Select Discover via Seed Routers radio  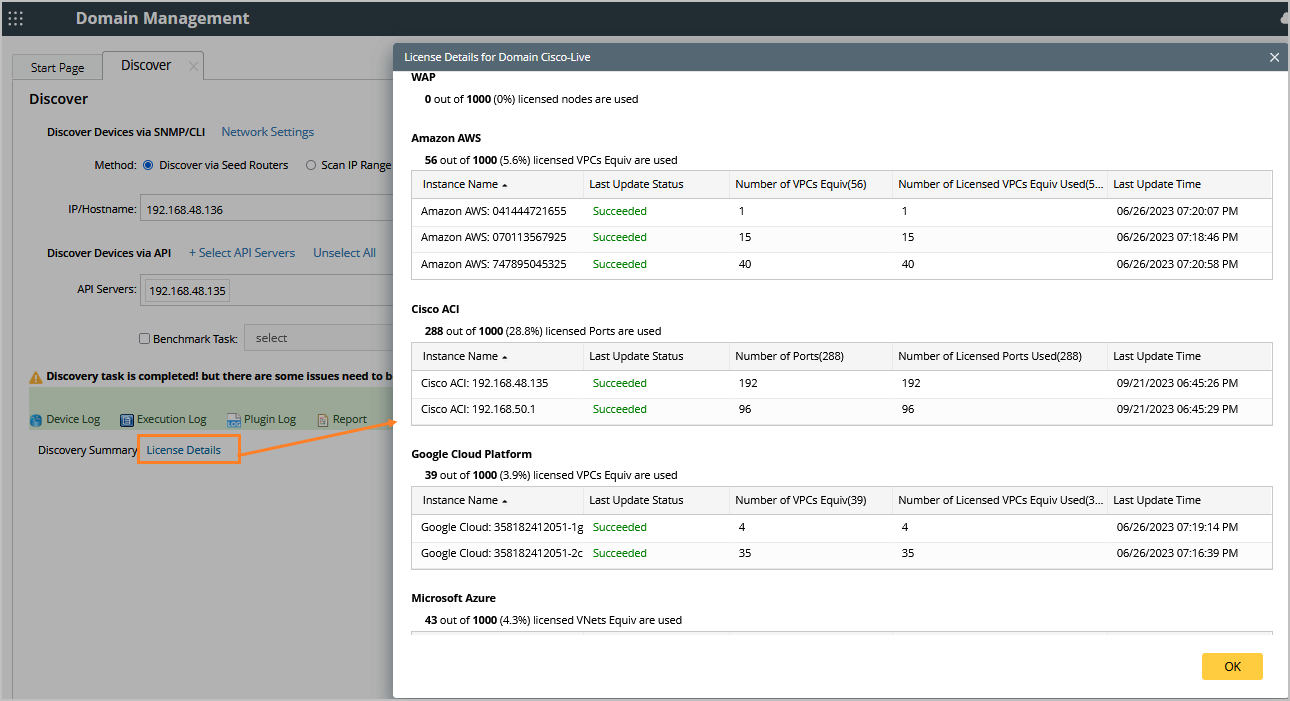pos(148,165)
